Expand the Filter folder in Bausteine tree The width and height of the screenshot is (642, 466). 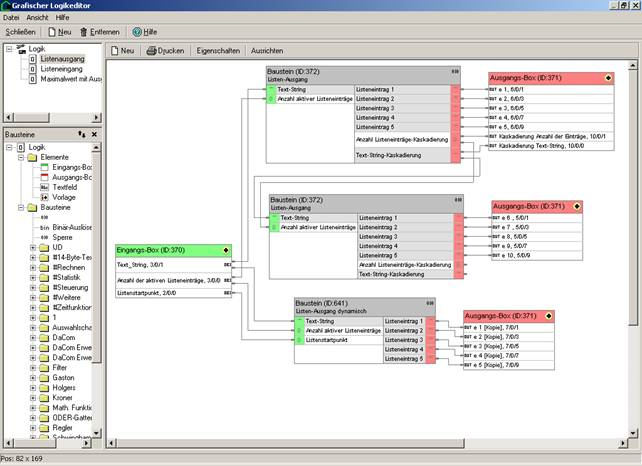pyautogui.click(x=33, y=367)
